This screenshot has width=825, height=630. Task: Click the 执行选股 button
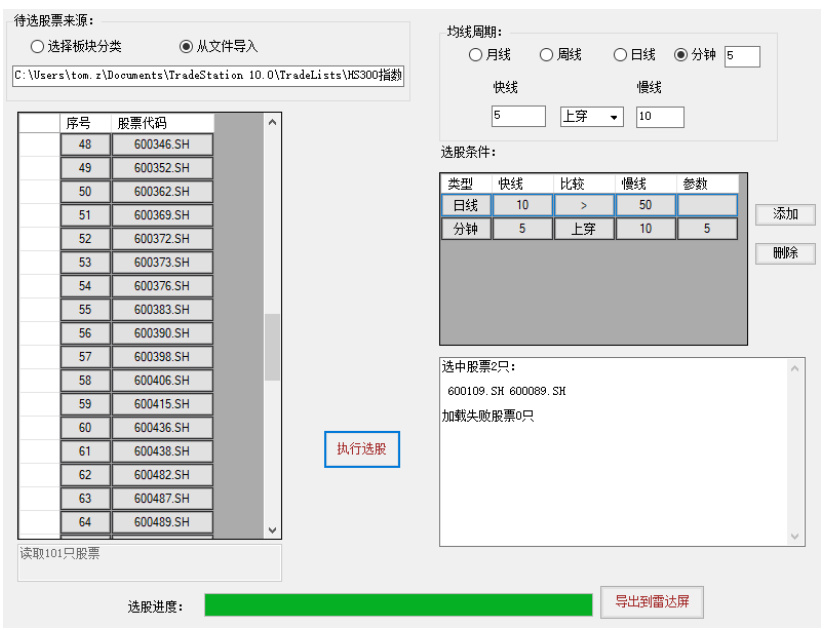click(362, 449)
